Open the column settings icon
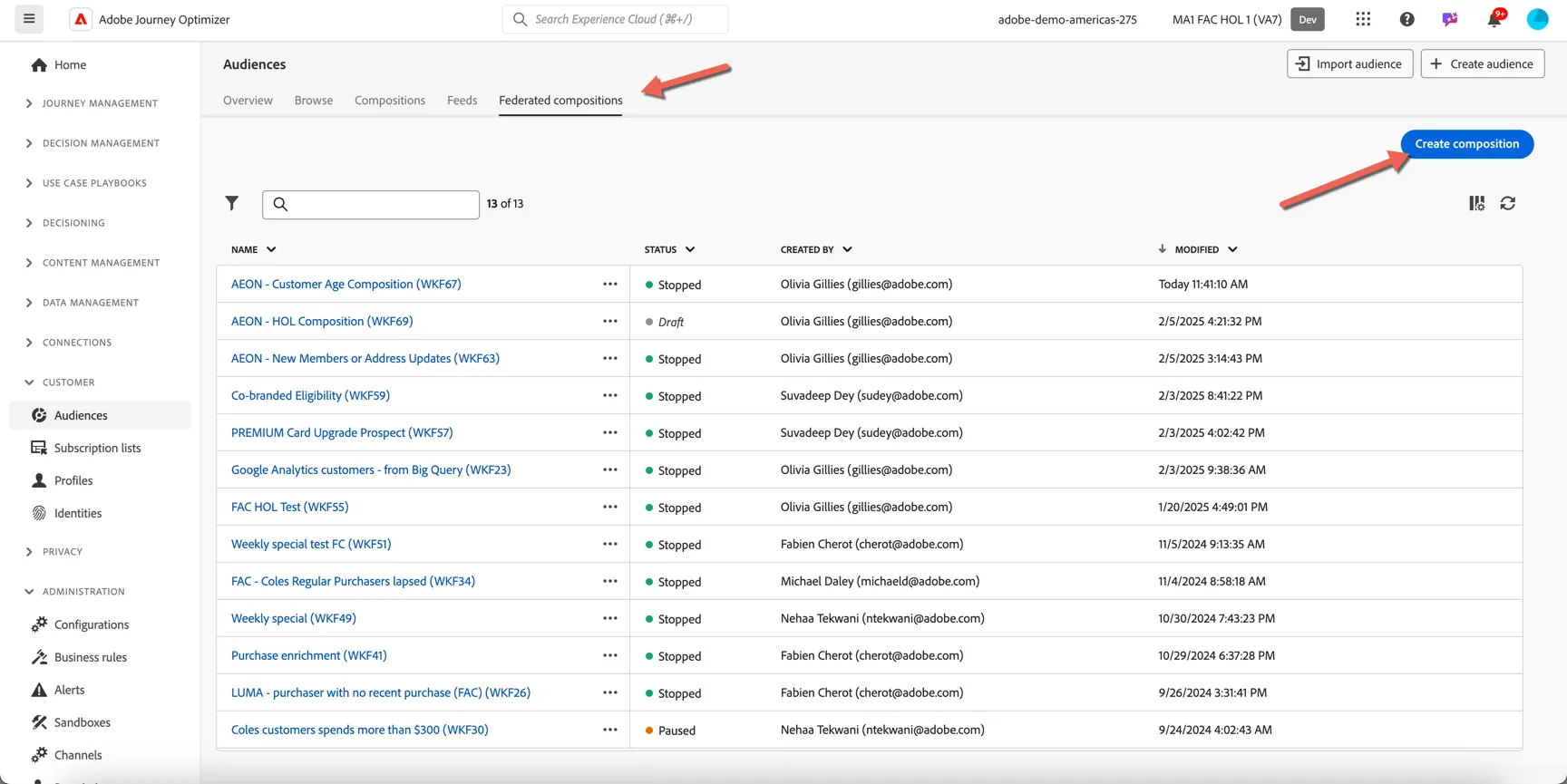1567x784 pixels. point(1477,204)
